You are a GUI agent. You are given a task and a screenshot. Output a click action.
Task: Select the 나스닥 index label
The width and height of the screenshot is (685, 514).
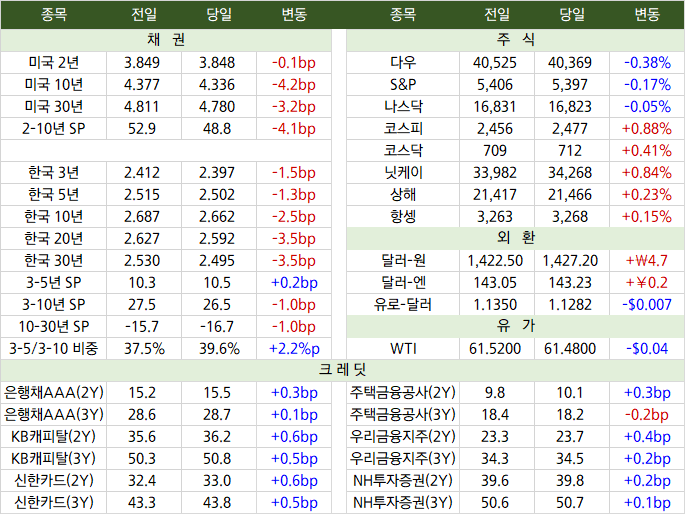tap(403, 107)
